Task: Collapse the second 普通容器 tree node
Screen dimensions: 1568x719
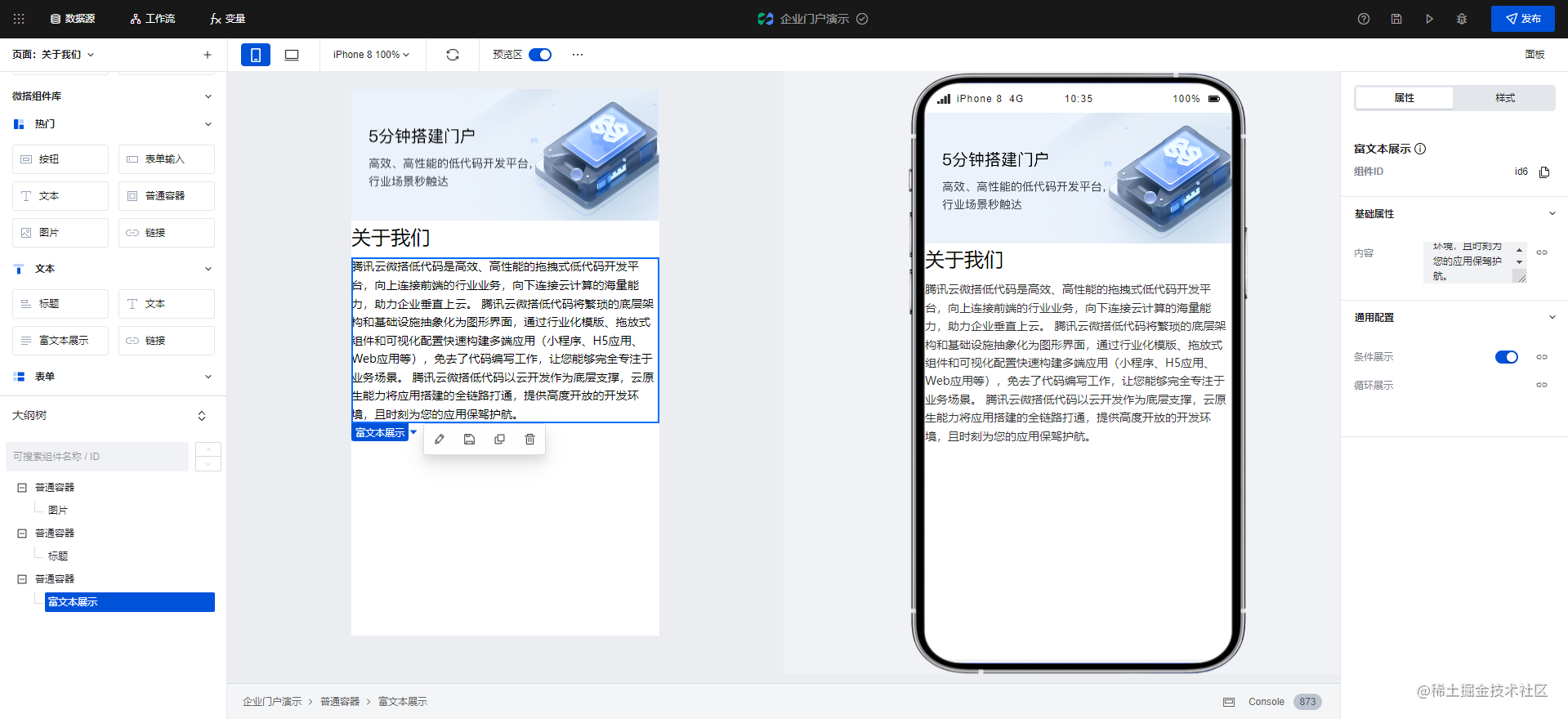Action: click(22, 534)
